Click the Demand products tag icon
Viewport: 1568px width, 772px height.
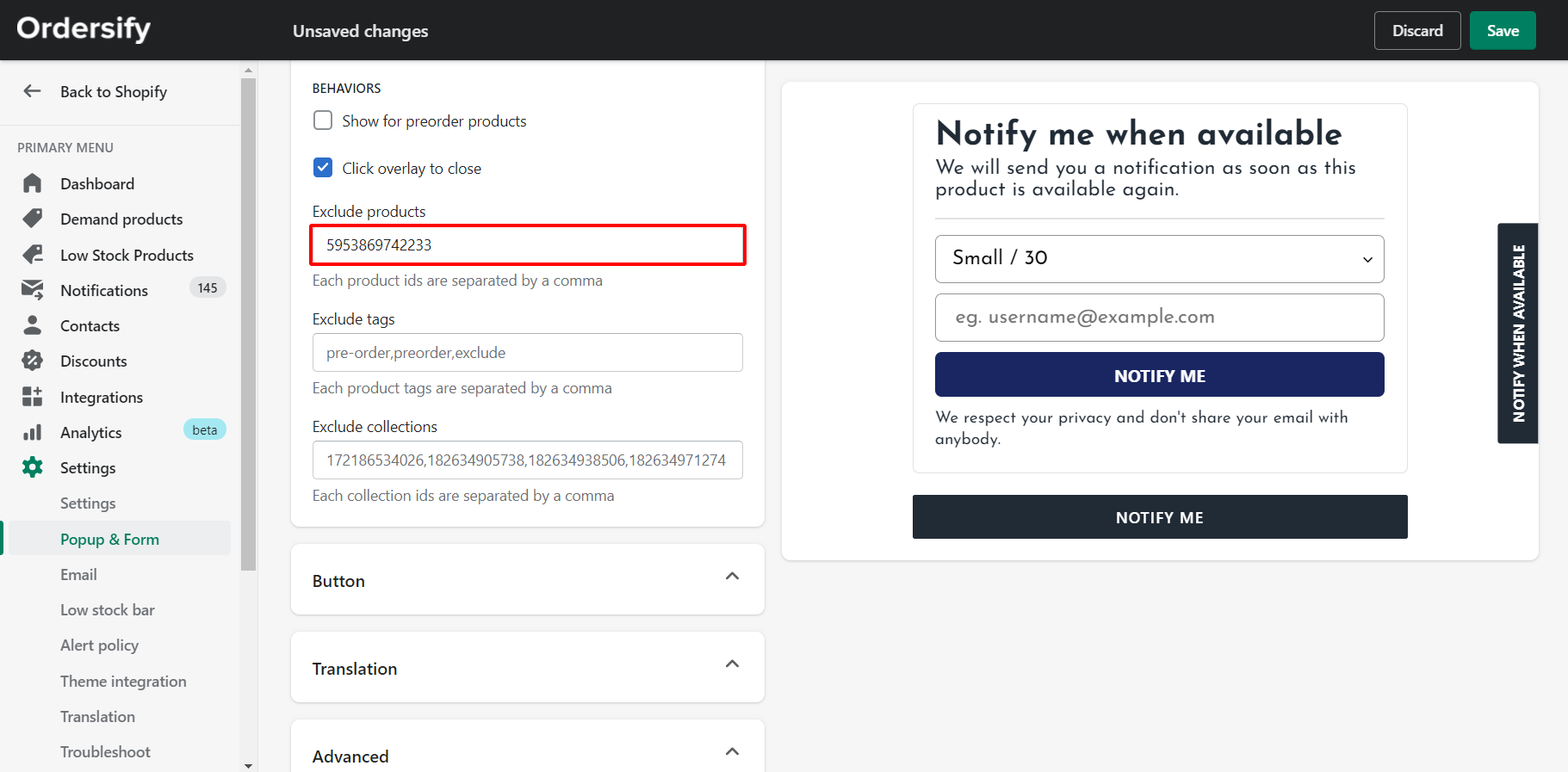pyautogui.click(x=32, y=219)
